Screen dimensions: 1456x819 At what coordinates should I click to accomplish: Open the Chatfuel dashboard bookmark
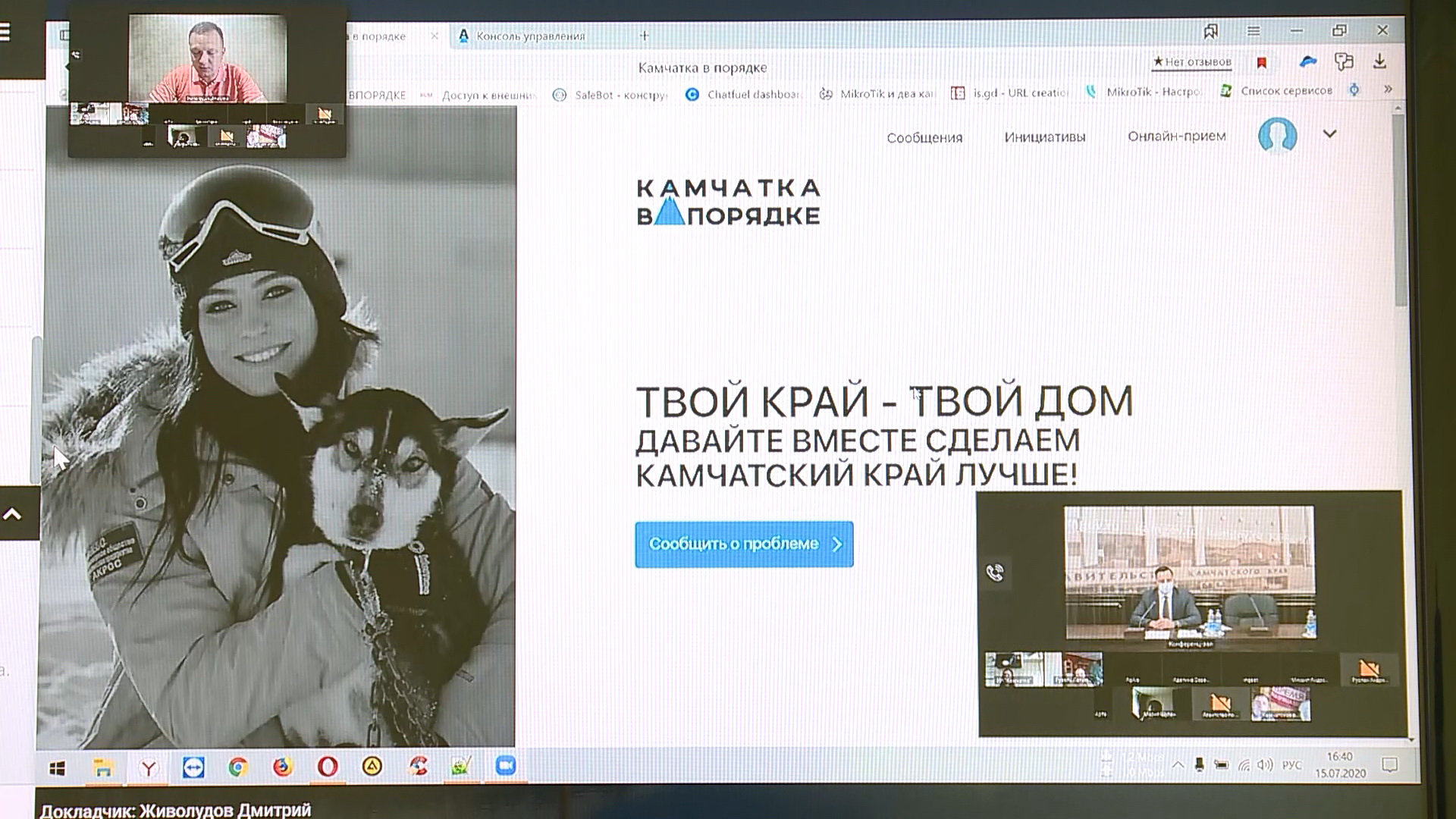point(744,94)
